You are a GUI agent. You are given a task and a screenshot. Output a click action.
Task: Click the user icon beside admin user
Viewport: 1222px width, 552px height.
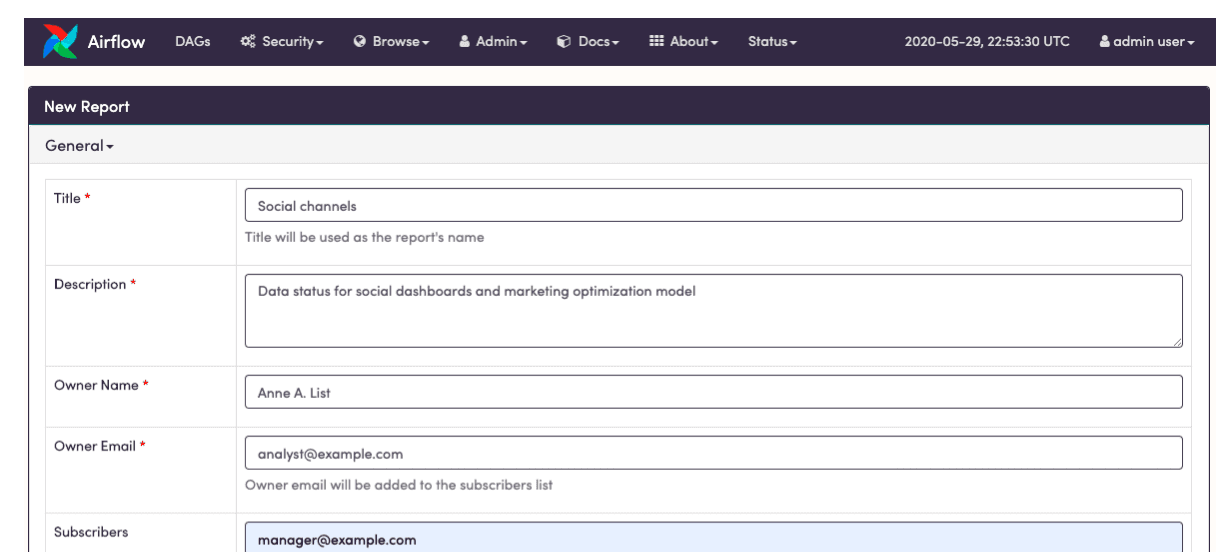(x=1104, y=42)
